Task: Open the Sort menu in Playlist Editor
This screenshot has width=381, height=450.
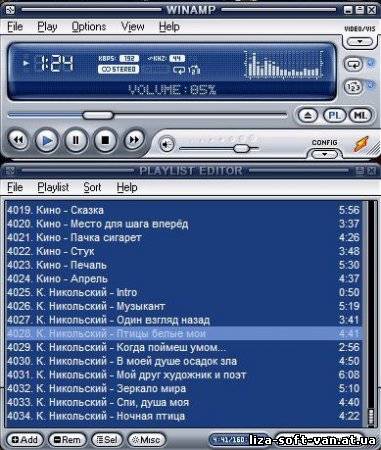Action: click(x=92, y=187)
